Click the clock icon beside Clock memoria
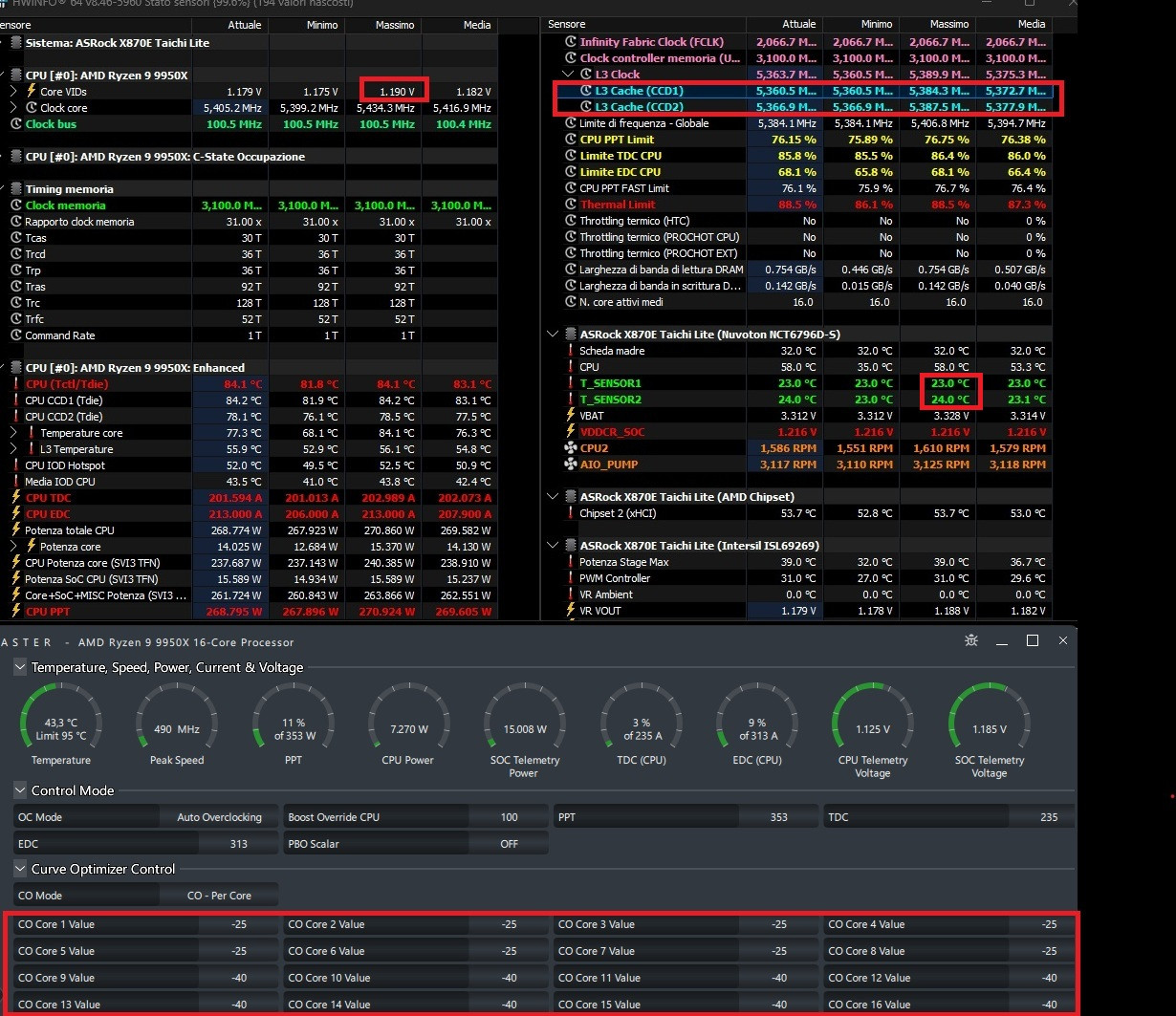 (16, 205)
